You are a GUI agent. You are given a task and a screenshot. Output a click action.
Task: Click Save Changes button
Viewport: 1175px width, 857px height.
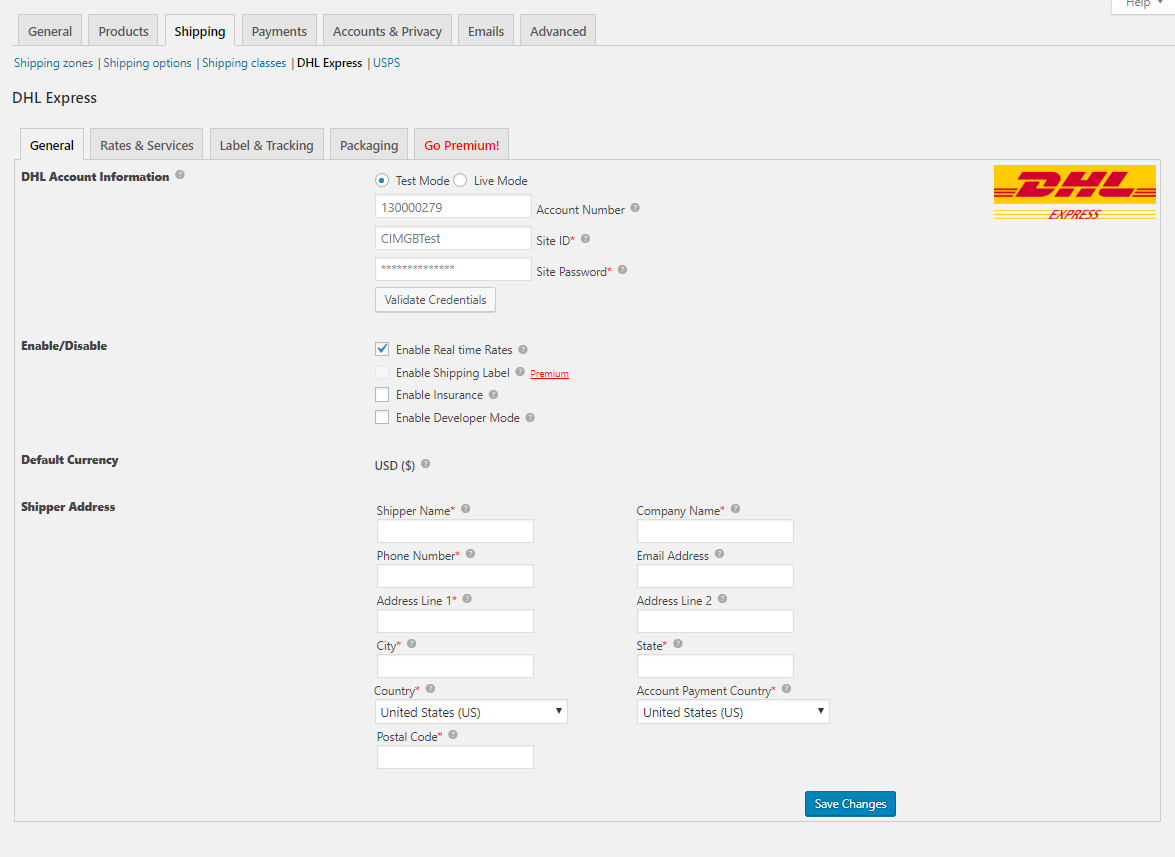(851, 804)
